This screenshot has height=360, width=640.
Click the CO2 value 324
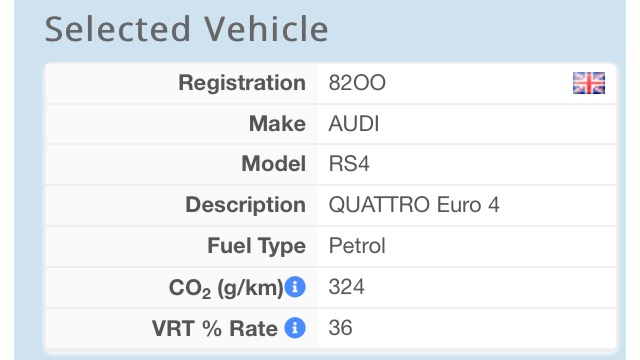point(347,287)
